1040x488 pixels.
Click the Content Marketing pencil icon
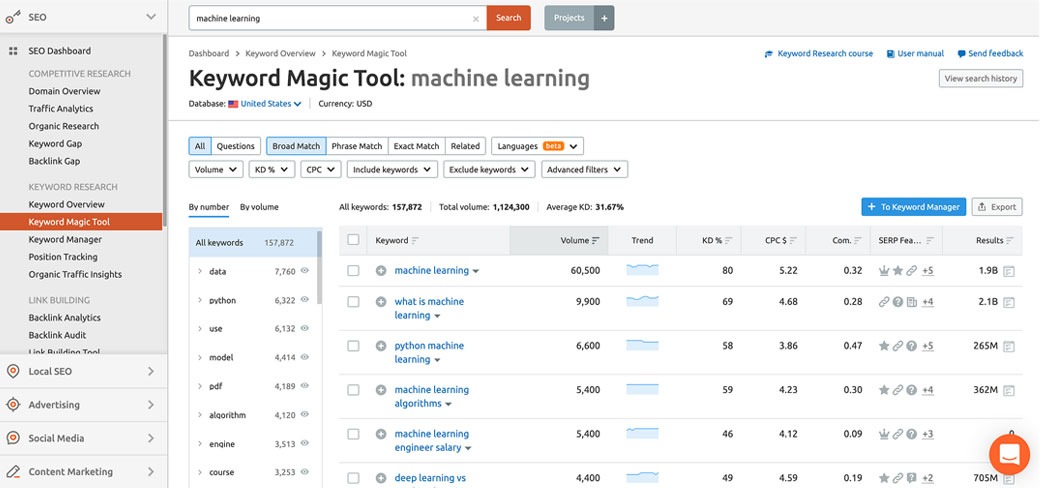(13, 472)
